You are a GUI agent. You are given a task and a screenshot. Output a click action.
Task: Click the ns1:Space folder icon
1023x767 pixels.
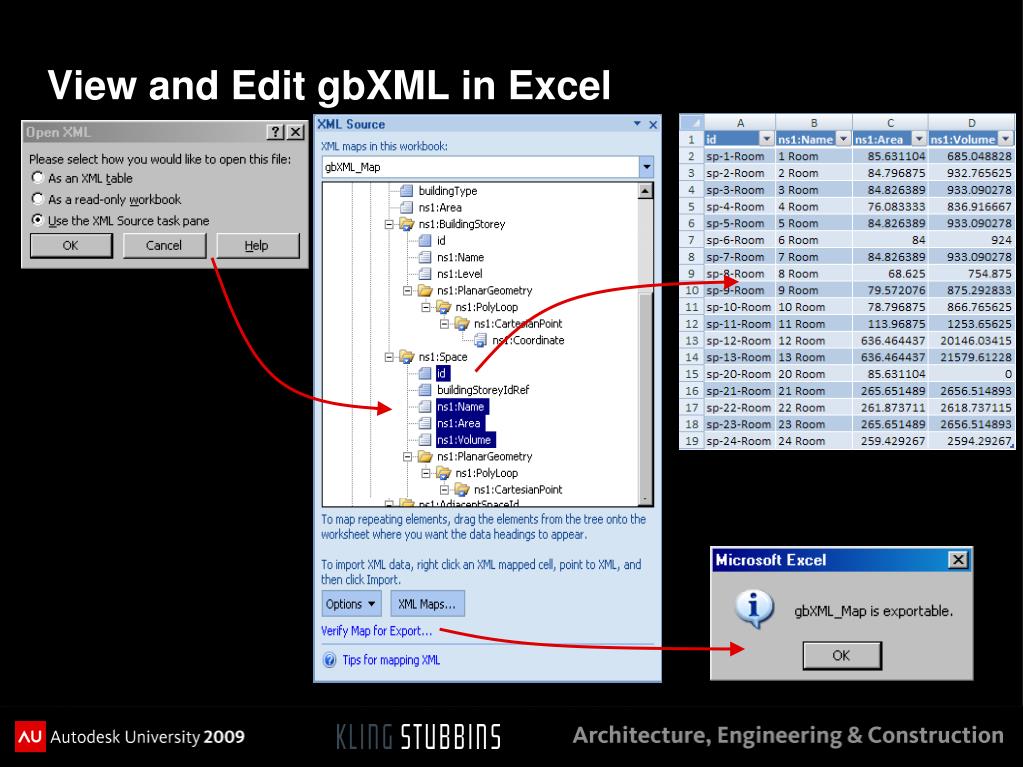pos(406,357)
